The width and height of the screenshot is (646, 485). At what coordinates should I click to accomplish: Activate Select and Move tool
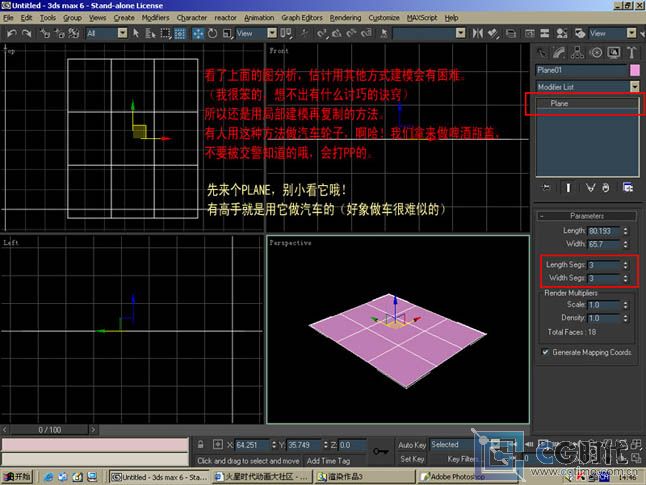[x=198, y=33]
